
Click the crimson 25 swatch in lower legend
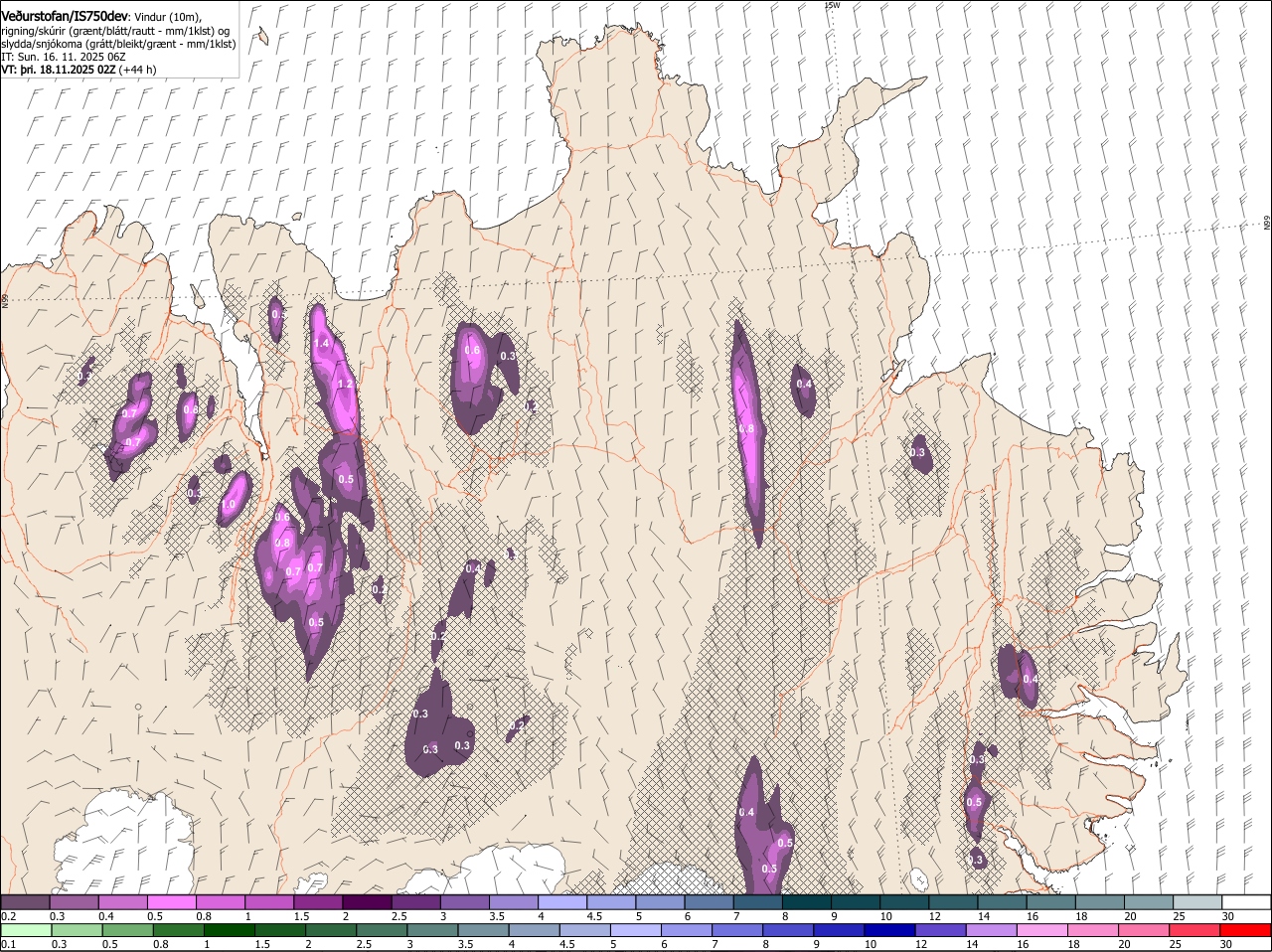tap(1194, 931)
